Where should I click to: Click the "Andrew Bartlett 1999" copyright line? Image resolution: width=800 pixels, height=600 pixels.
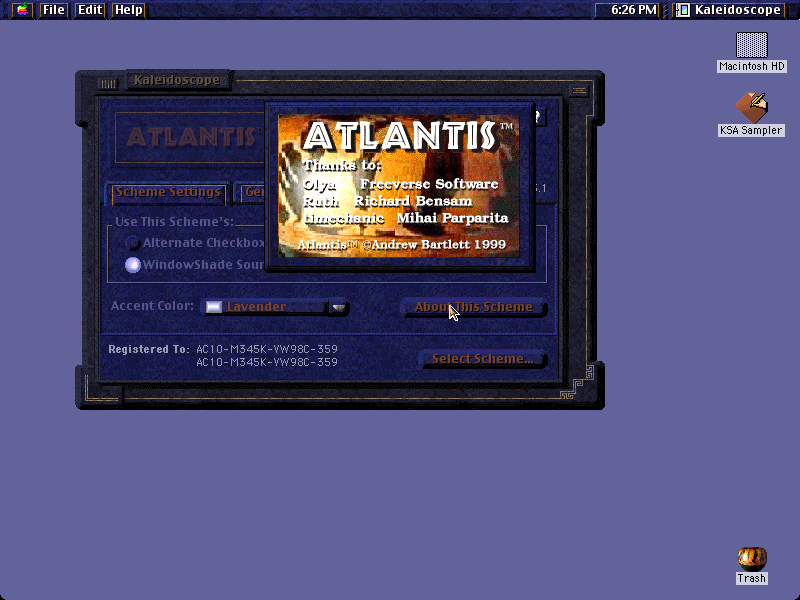[402, 245]
